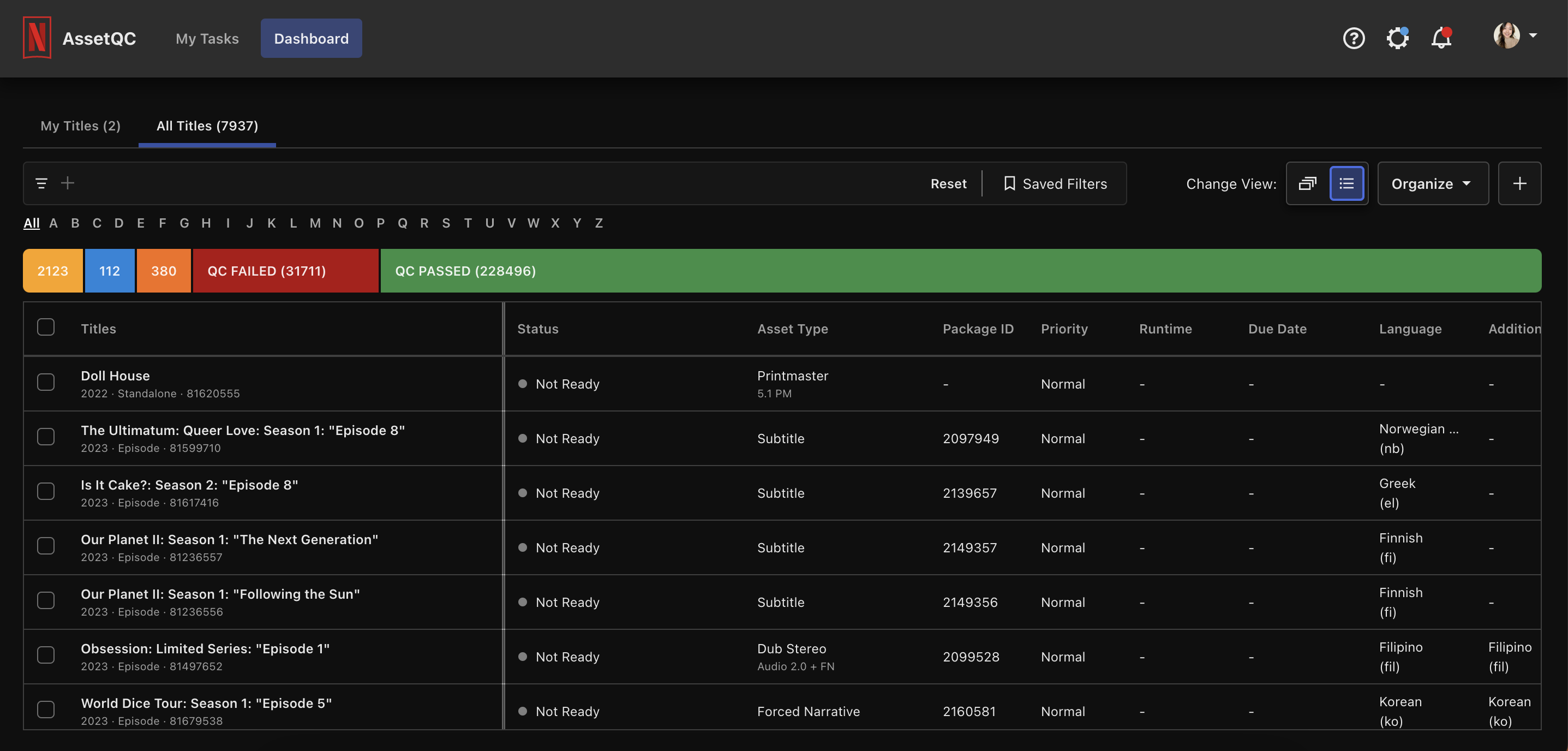Check the World Dice Tour row checkbox
The height and width of the screenshot is (751, 1568).
pos(46,710)
